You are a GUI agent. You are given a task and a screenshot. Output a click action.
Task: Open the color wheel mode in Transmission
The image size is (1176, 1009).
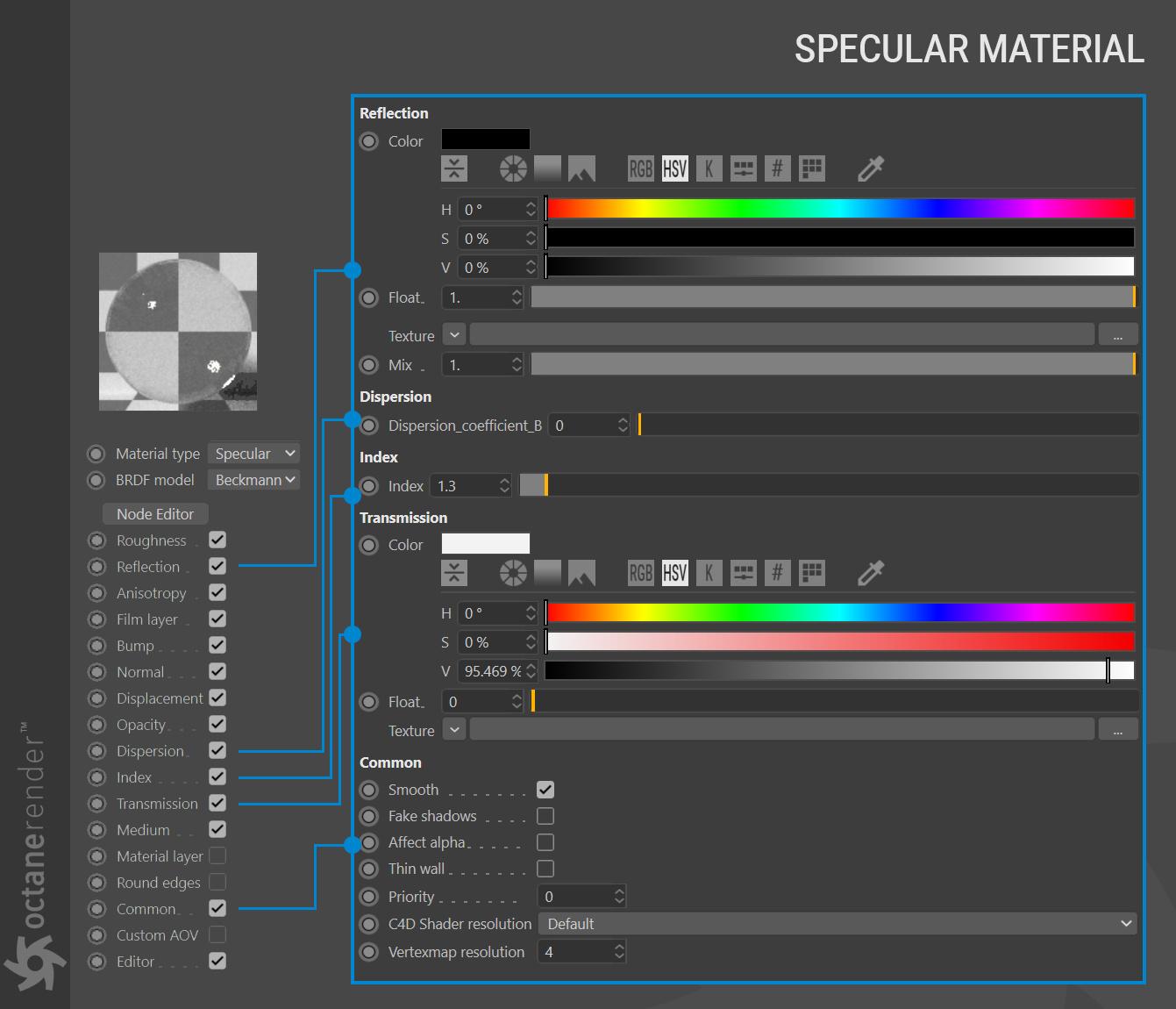coord(513,573)
